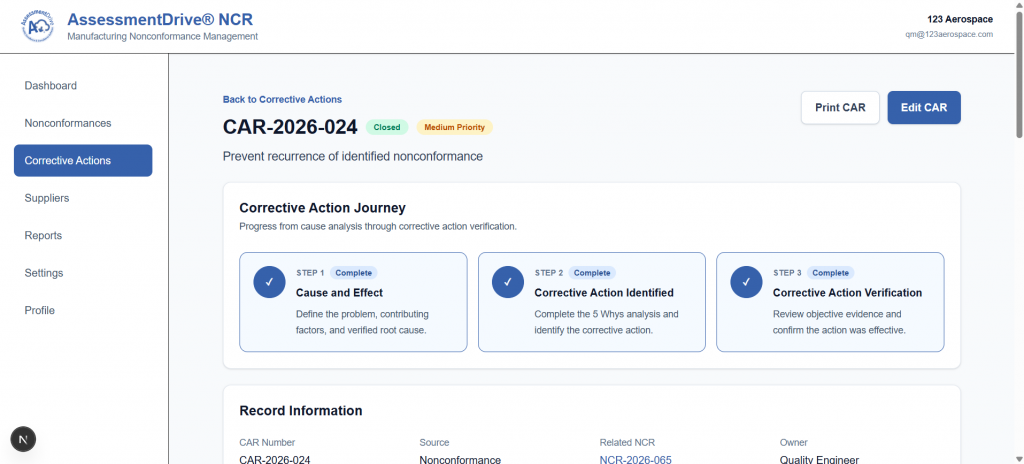The height and width of the screenshot is (464, 1024).
Task: Open the related NCR-2026-065 link
Action: (635, 459)
